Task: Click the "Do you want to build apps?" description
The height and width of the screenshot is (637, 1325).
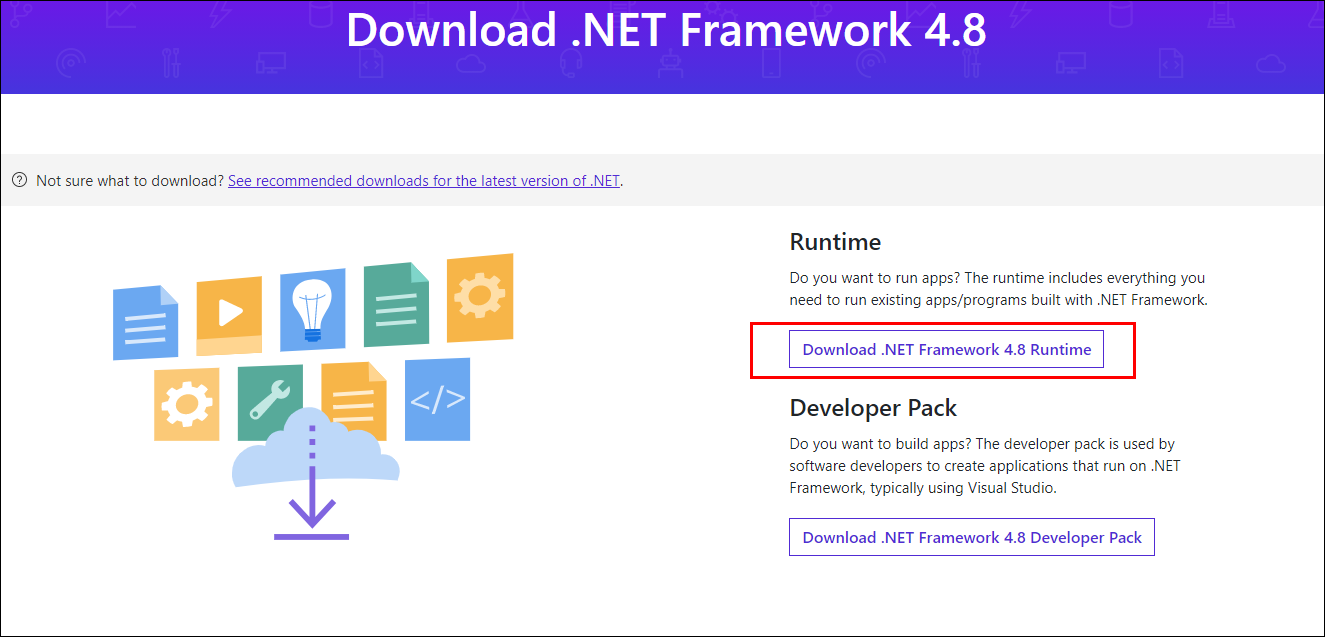Action: [985, 466]
